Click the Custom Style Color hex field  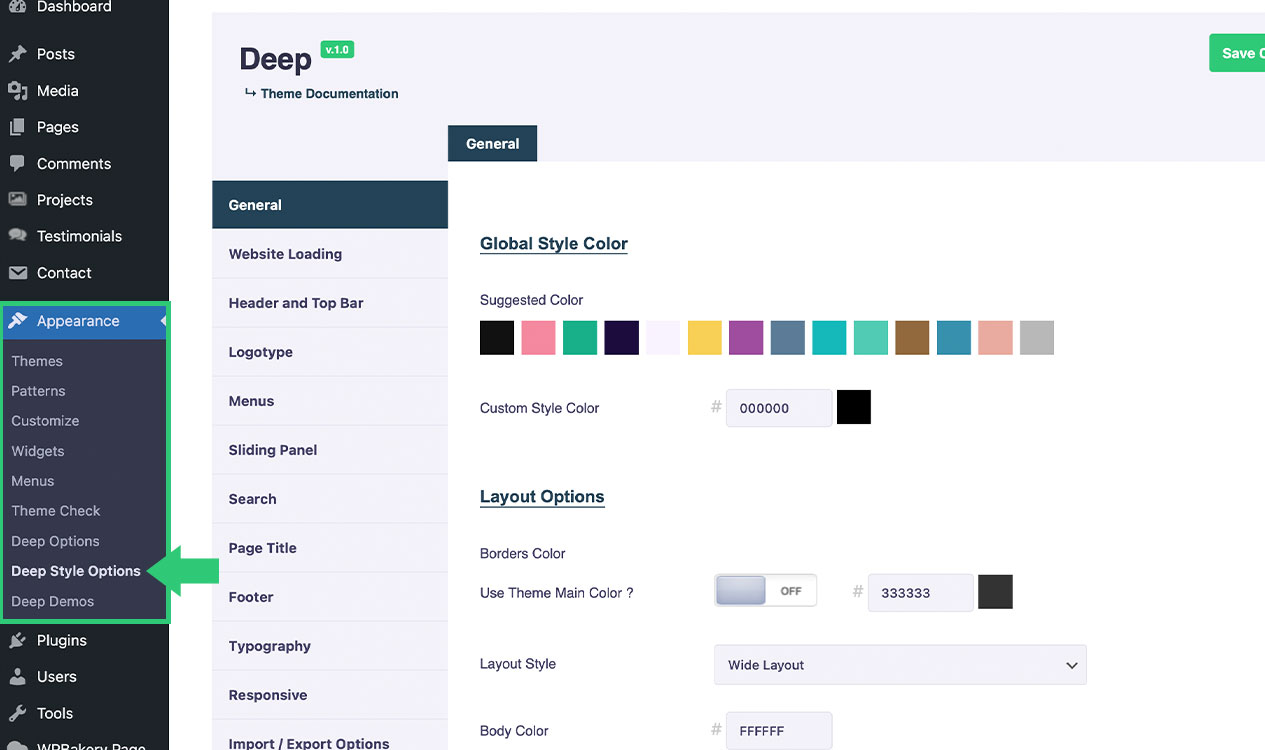779,408
